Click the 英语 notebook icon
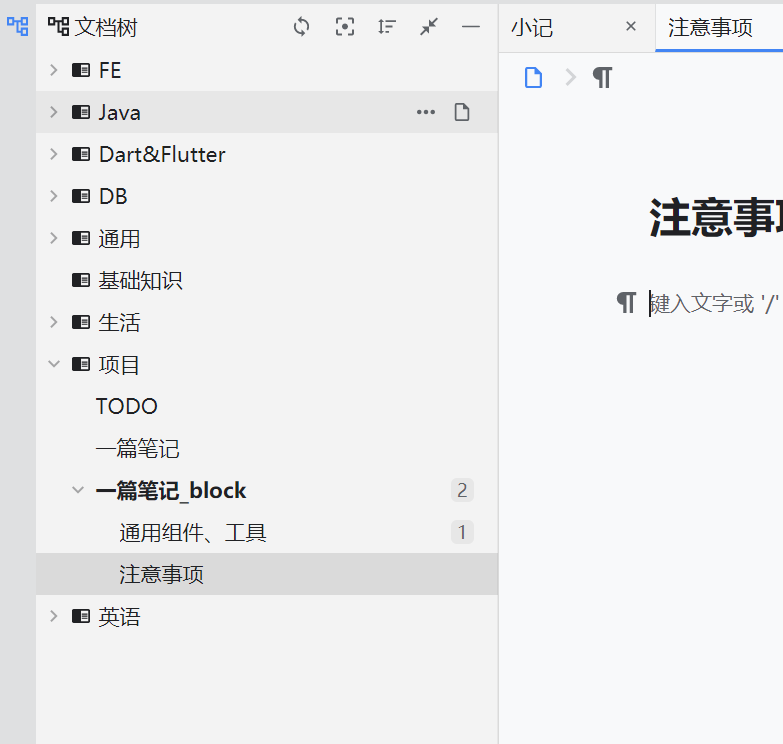The width and height of the screenshot is (783, 744). (x=81, y=616)
